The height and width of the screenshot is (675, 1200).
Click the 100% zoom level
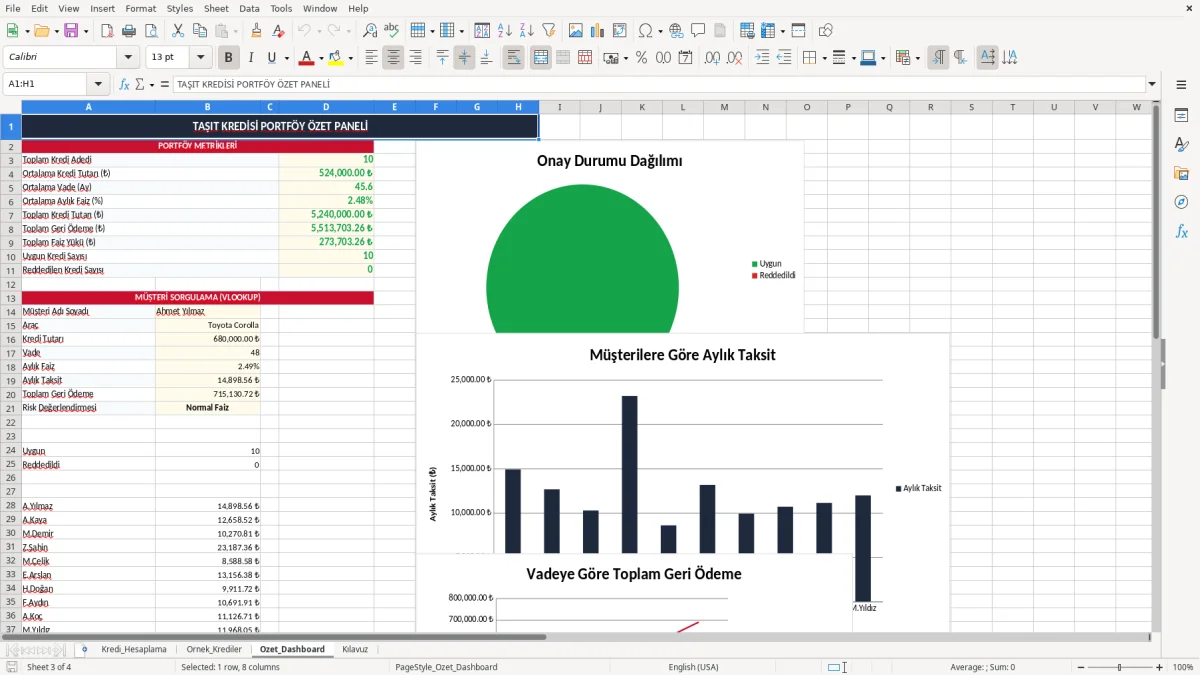pos(1183,667)
